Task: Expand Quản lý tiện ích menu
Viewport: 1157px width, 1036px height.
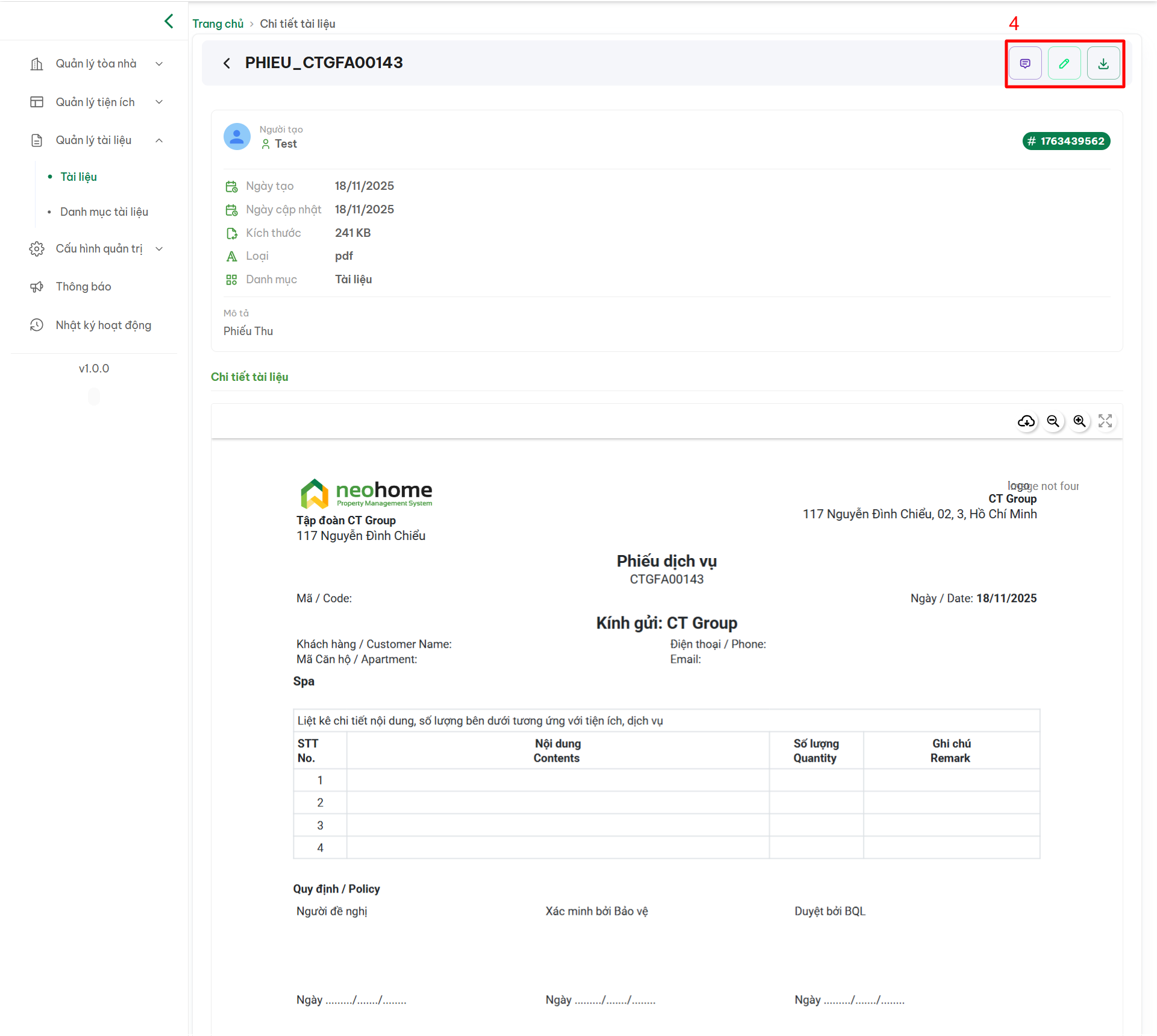Action: [x=96, y=102]
